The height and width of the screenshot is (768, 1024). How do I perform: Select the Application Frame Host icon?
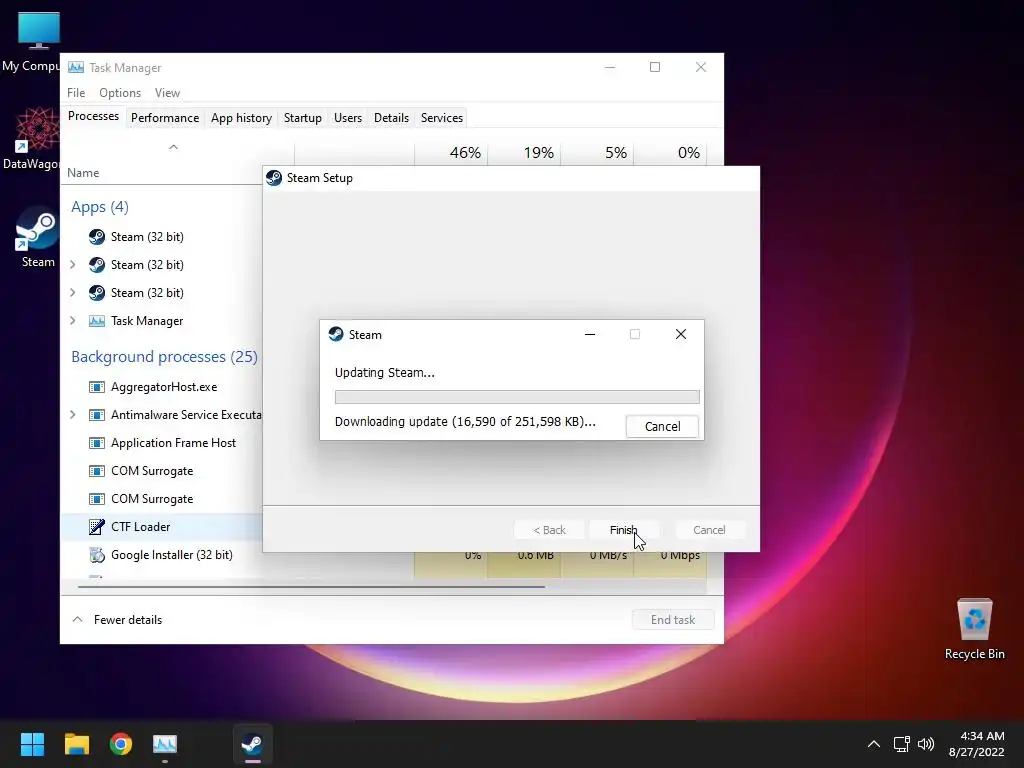click(97, 443)
